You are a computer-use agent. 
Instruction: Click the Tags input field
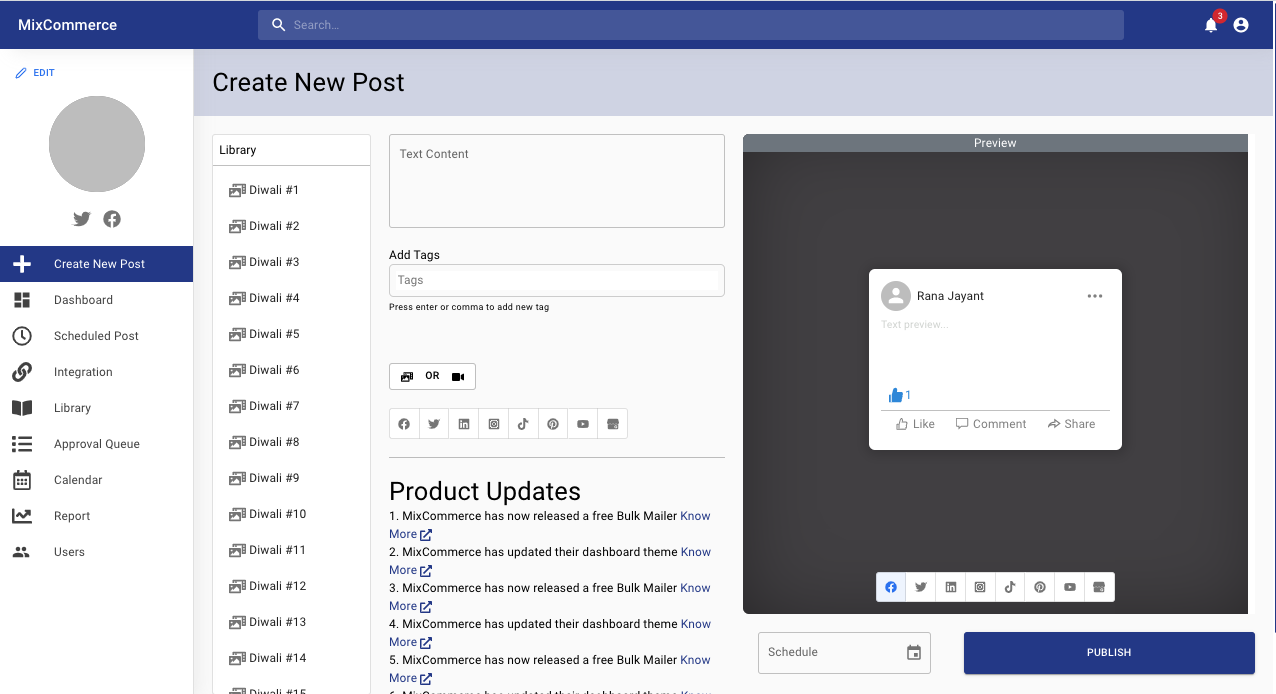(x=557, y=280)
